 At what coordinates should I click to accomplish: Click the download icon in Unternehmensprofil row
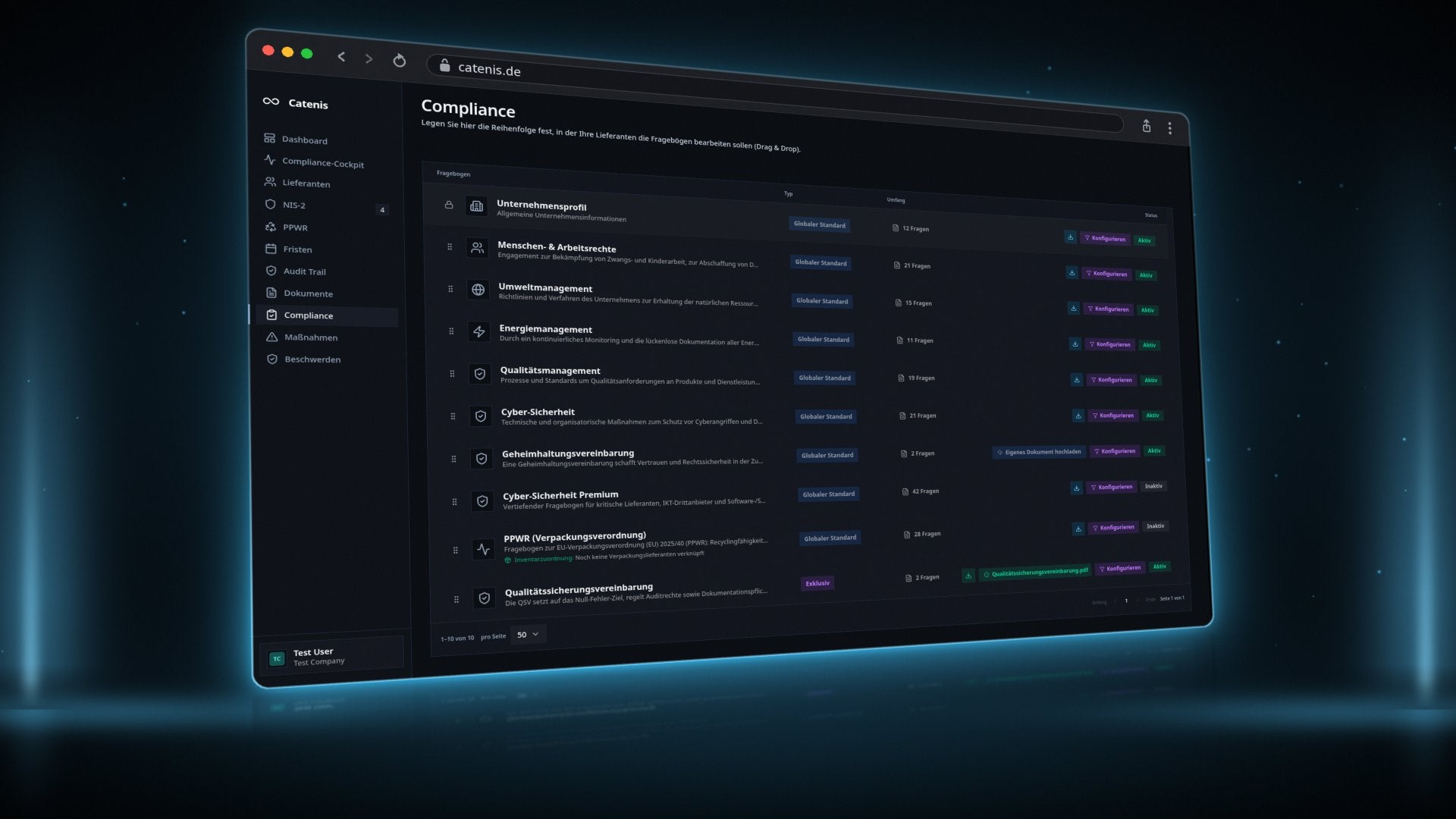click(x=1070, y=237)
